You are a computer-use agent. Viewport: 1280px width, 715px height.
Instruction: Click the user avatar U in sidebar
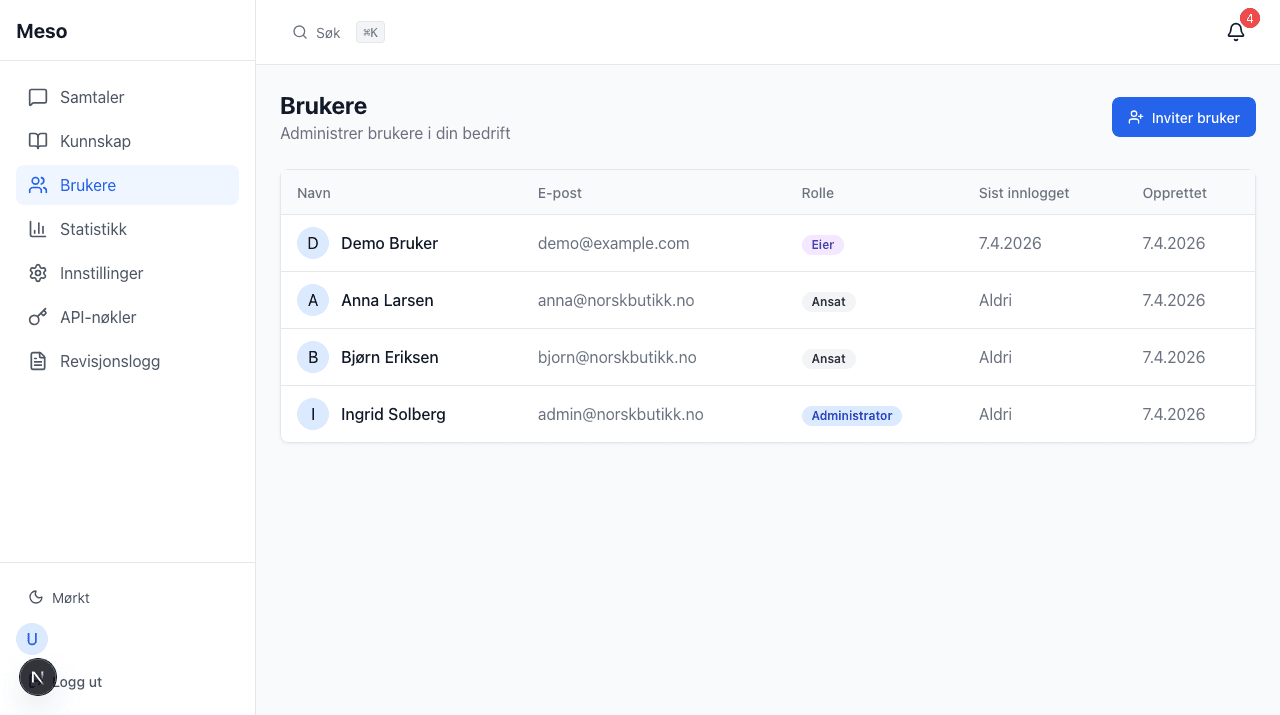(x=32, y=639)
